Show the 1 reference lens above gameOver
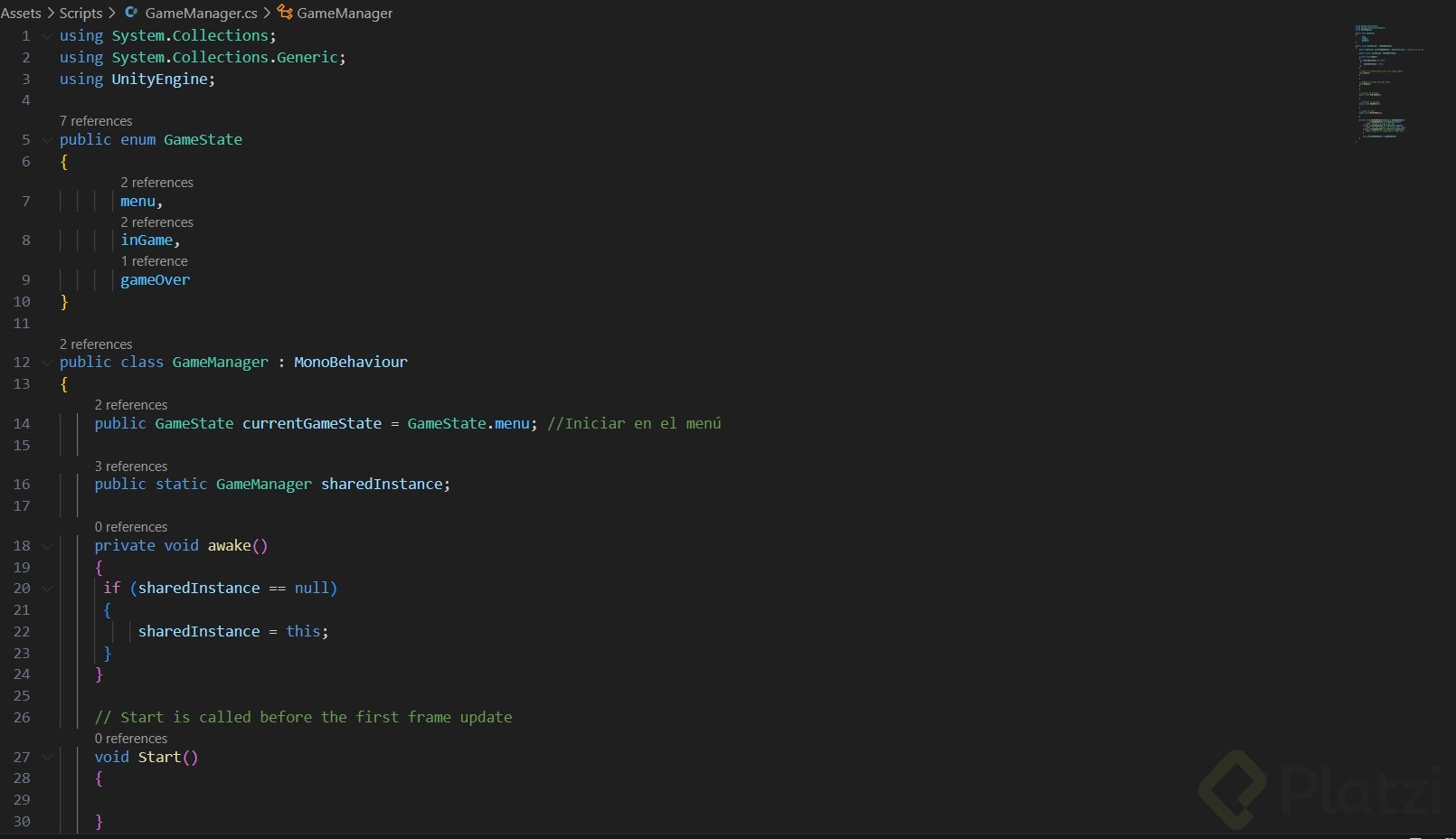 (x=155, y=260)
